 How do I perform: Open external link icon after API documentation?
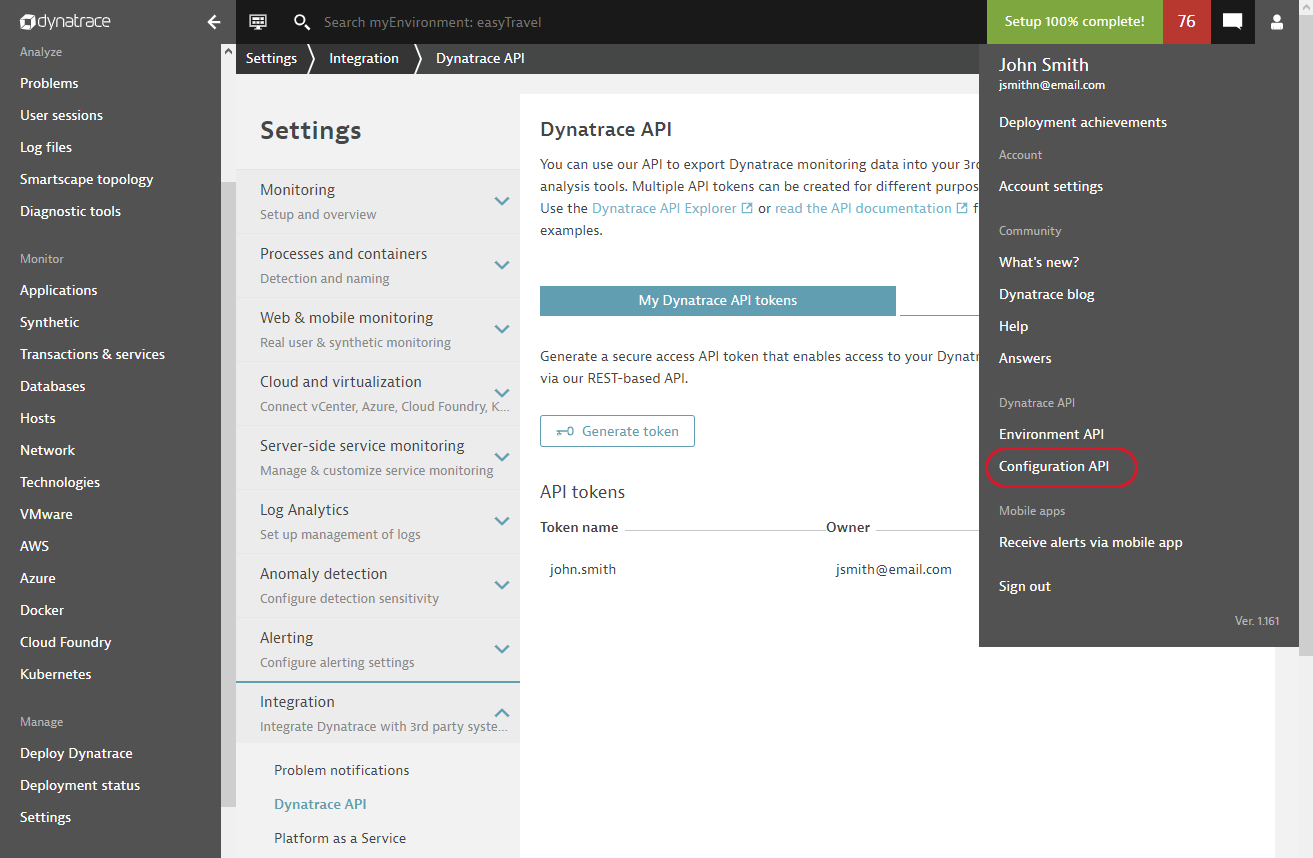coord(962,208)
